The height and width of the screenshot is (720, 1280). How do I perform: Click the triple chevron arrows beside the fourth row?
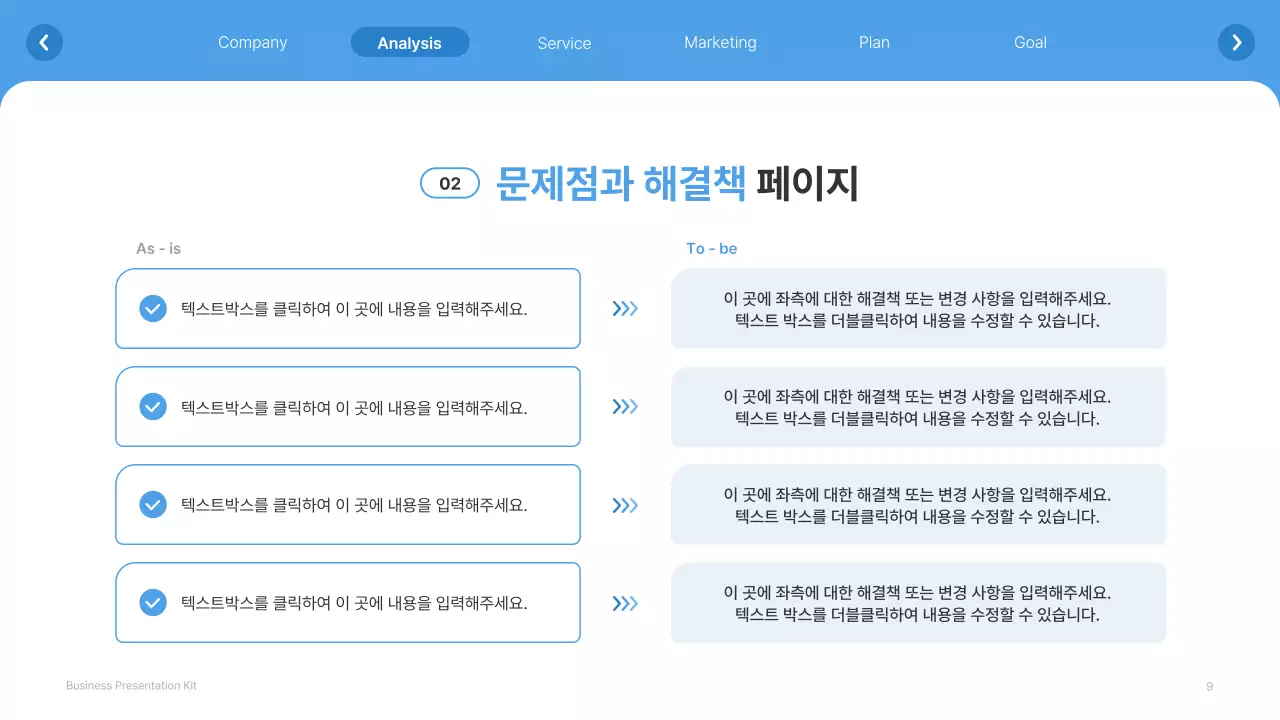pos(625,603)
